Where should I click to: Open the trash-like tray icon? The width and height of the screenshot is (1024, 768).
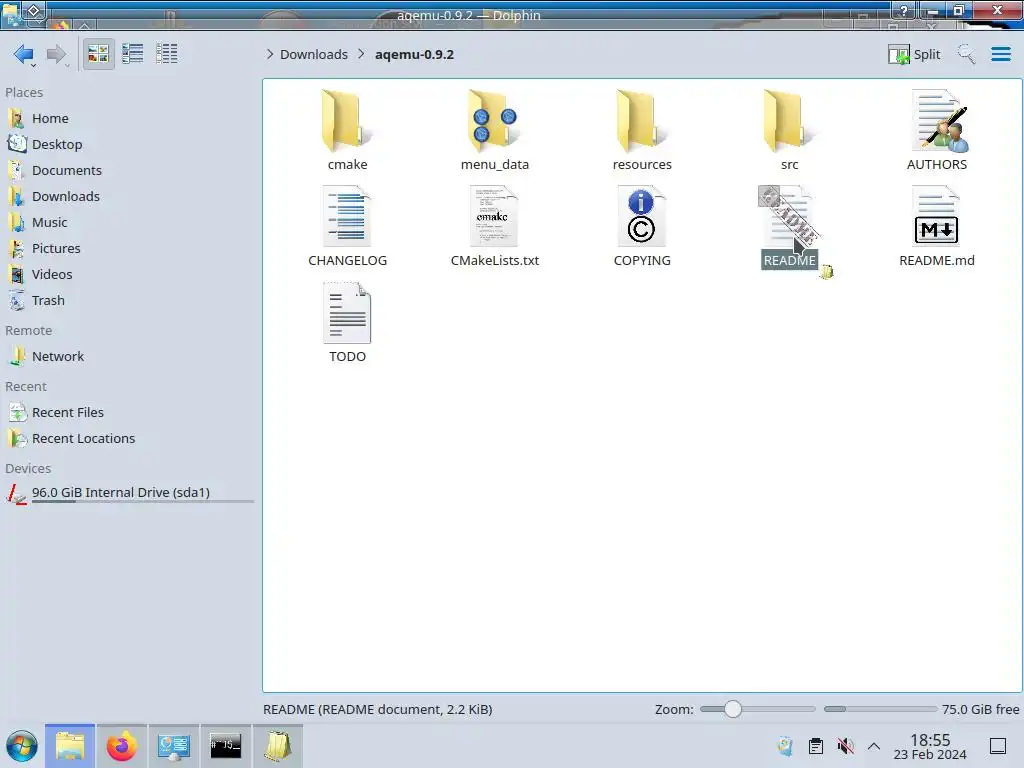[x=786, y=746]
